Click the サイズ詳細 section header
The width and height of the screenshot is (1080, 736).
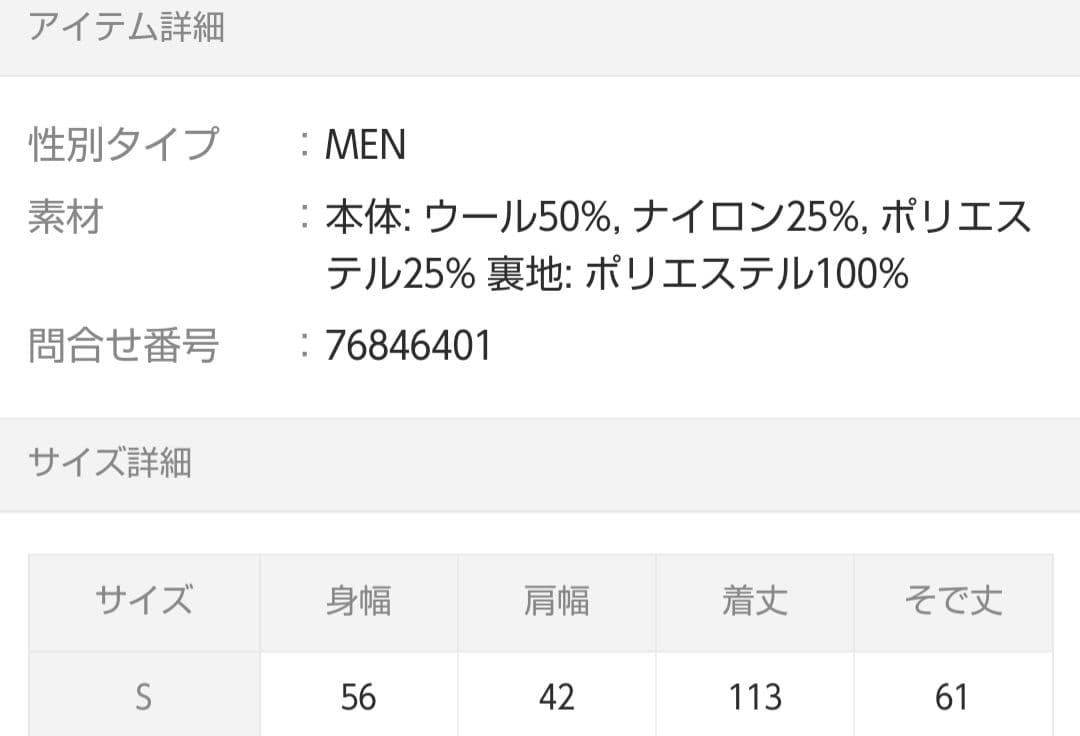point(111,463)
